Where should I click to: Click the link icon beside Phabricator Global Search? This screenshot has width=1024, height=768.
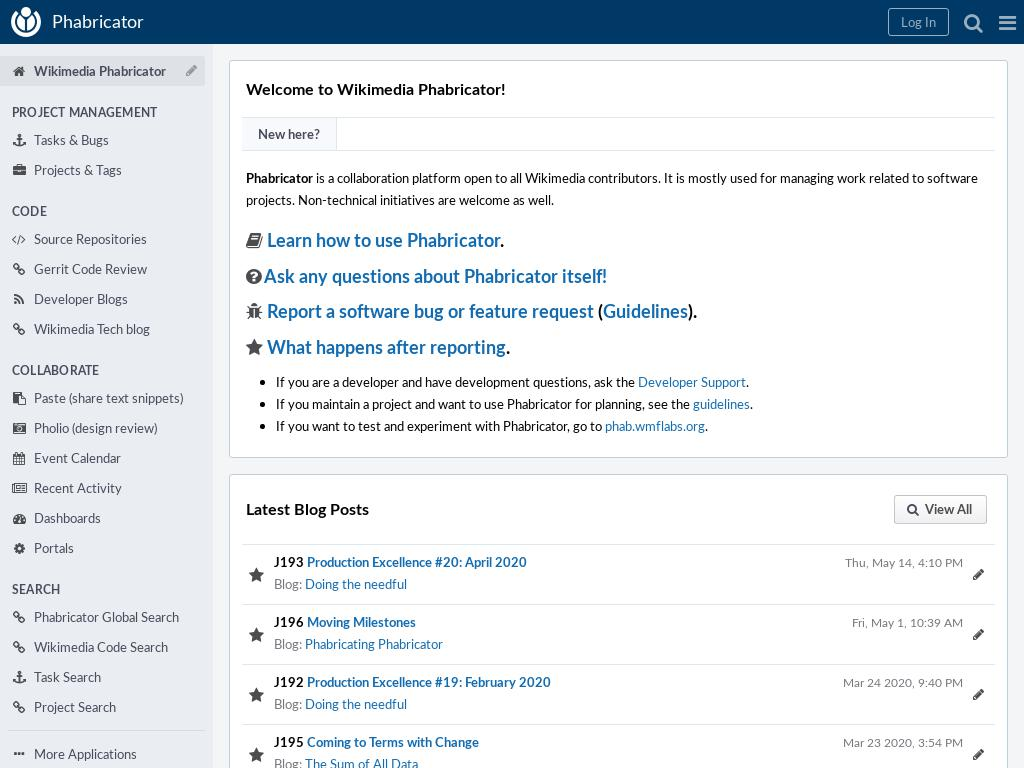[x=19, y=617]
